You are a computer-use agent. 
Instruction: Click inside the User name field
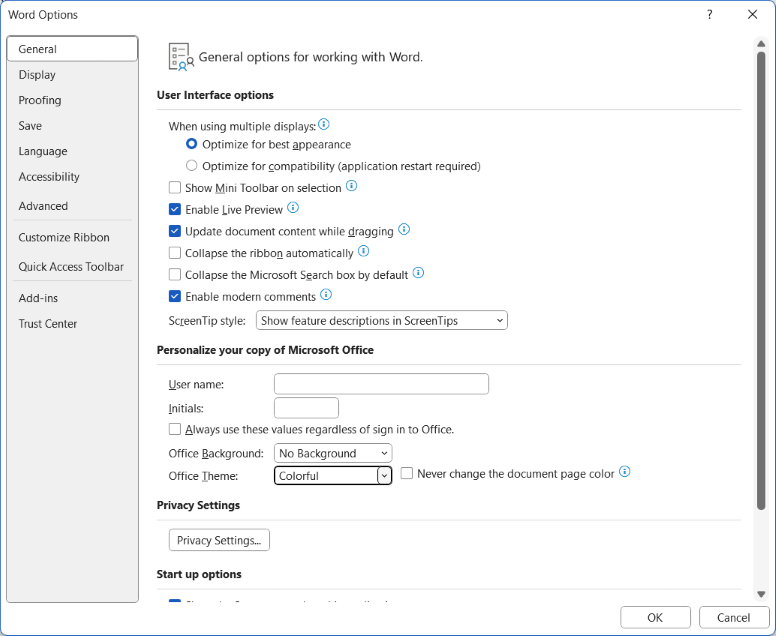pyautogui.click(x=381, y=384)
